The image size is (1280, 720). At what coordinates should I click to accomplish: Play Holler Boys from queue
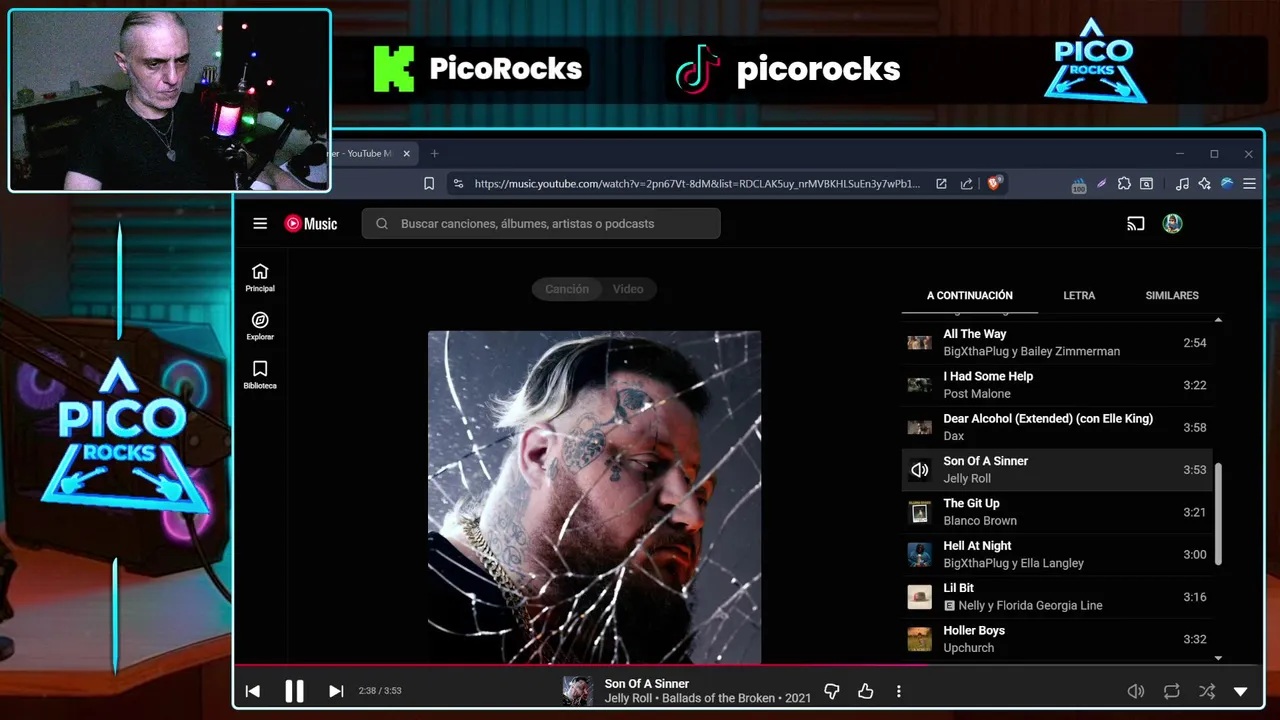(1057, 639)
